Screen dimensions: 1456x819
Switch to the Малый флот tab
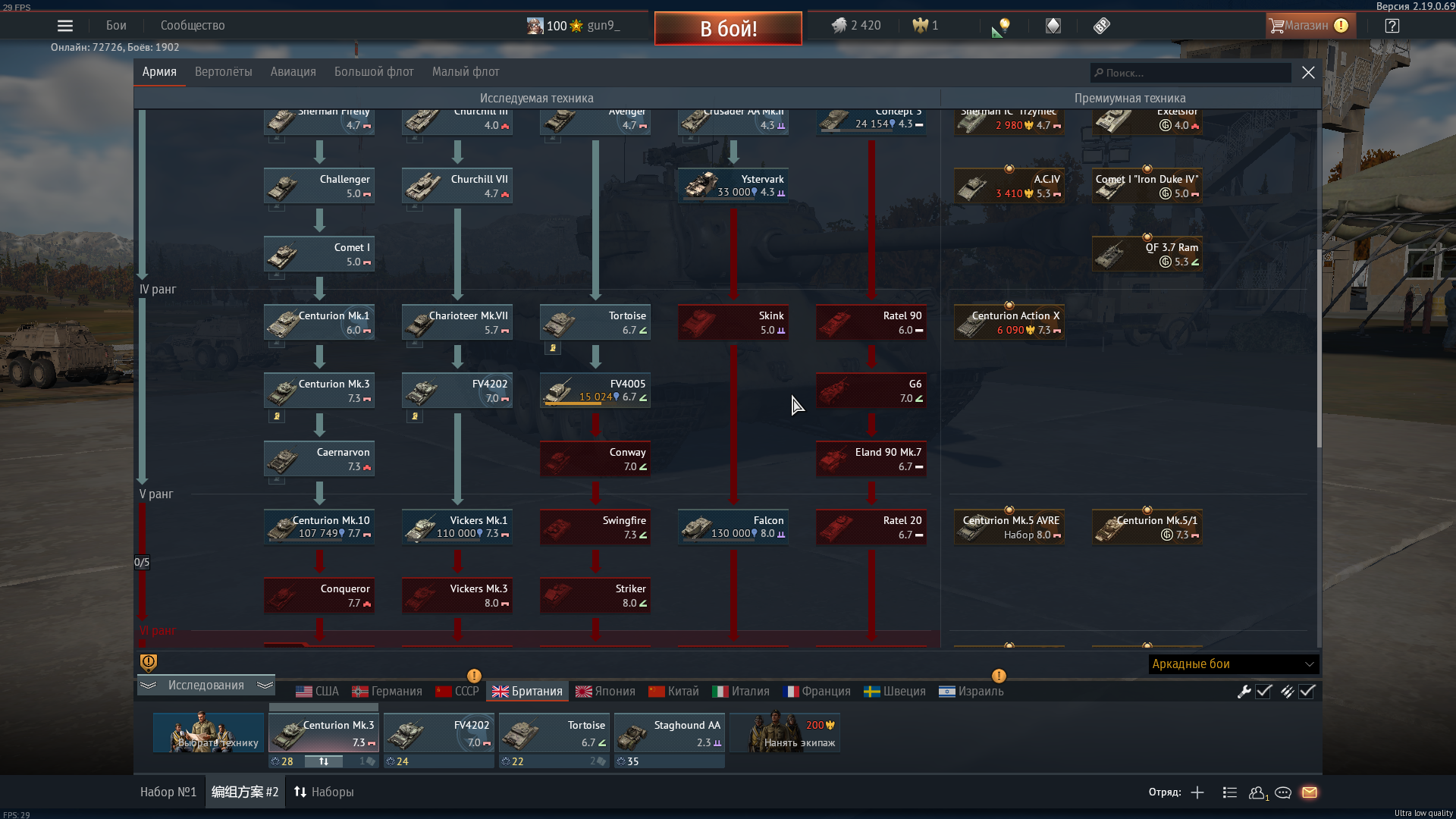click(466, 72)
